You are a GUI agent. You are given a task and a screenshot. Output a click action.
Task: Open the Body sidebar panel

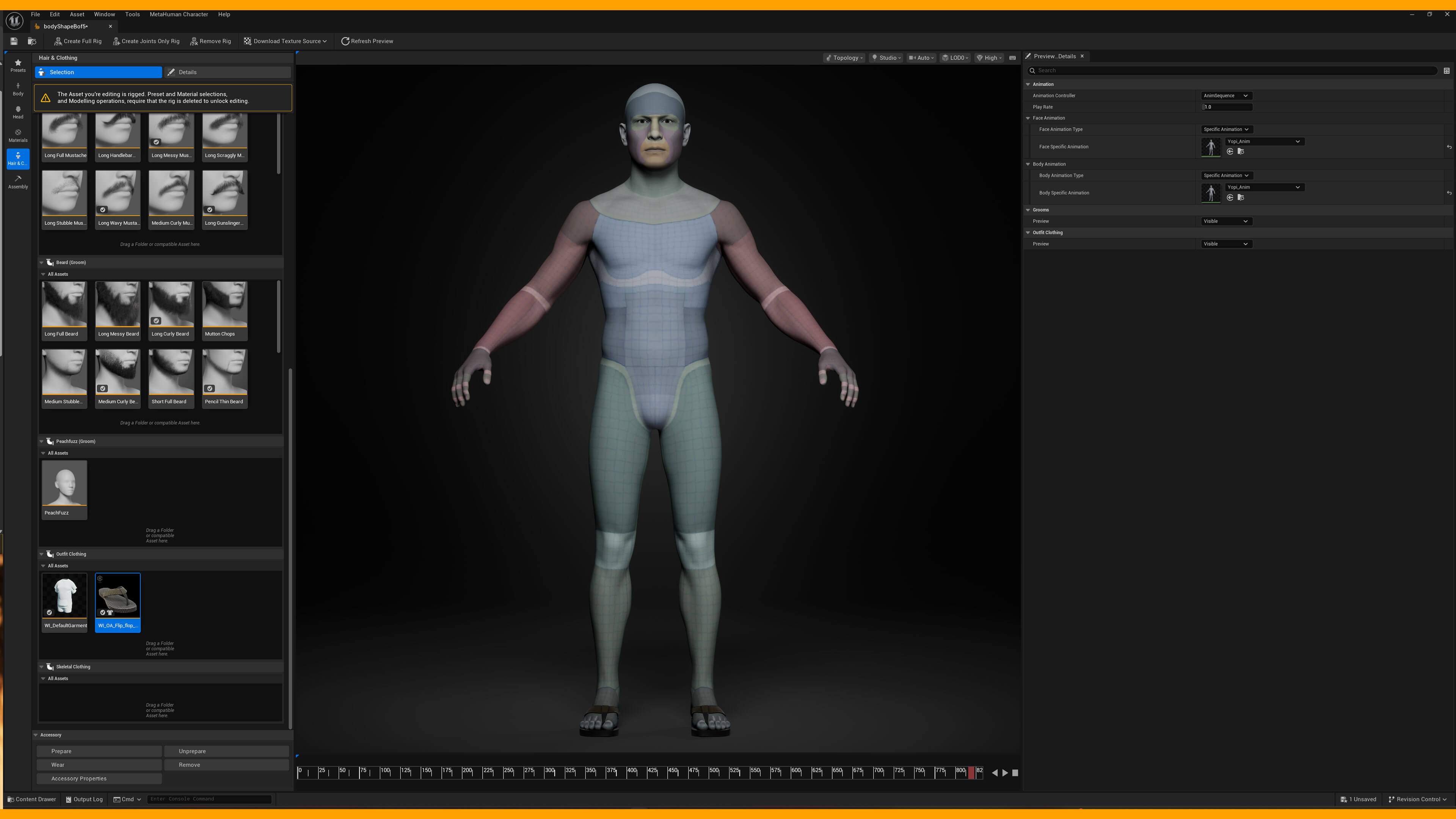click(18, 89)
